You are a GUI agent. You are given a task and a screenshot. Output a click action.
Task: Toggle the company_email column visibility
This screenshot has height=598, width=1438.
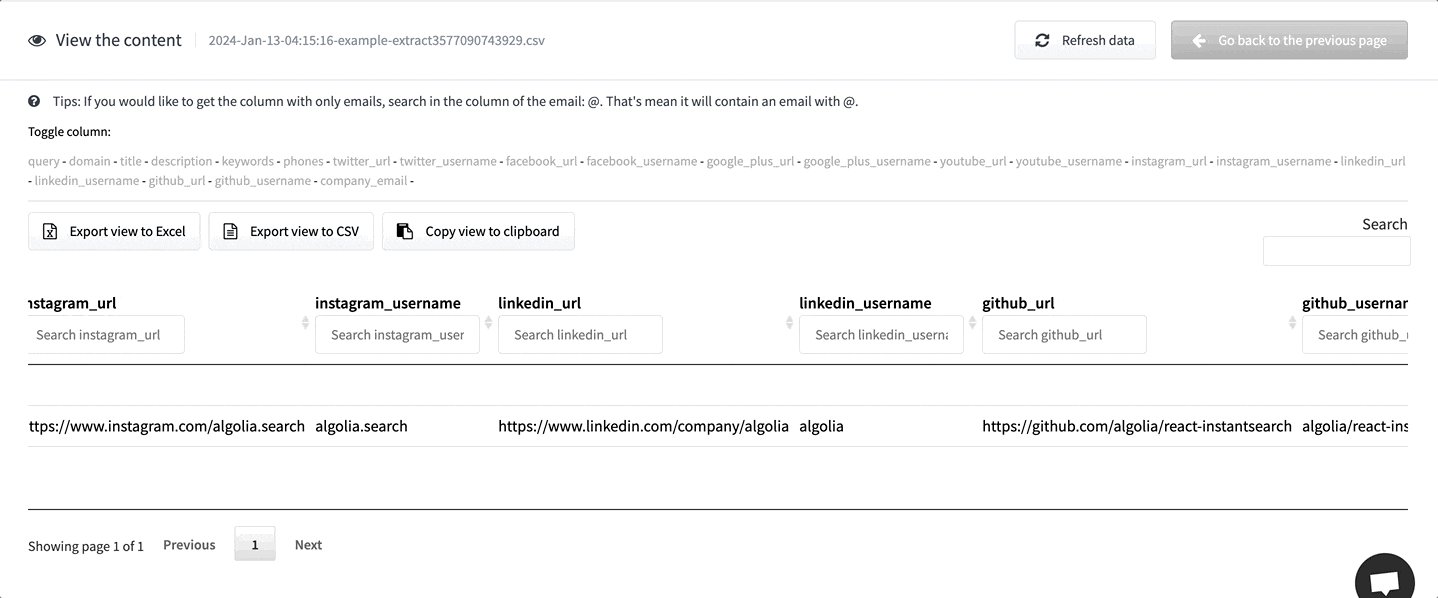tap(364, 181)
